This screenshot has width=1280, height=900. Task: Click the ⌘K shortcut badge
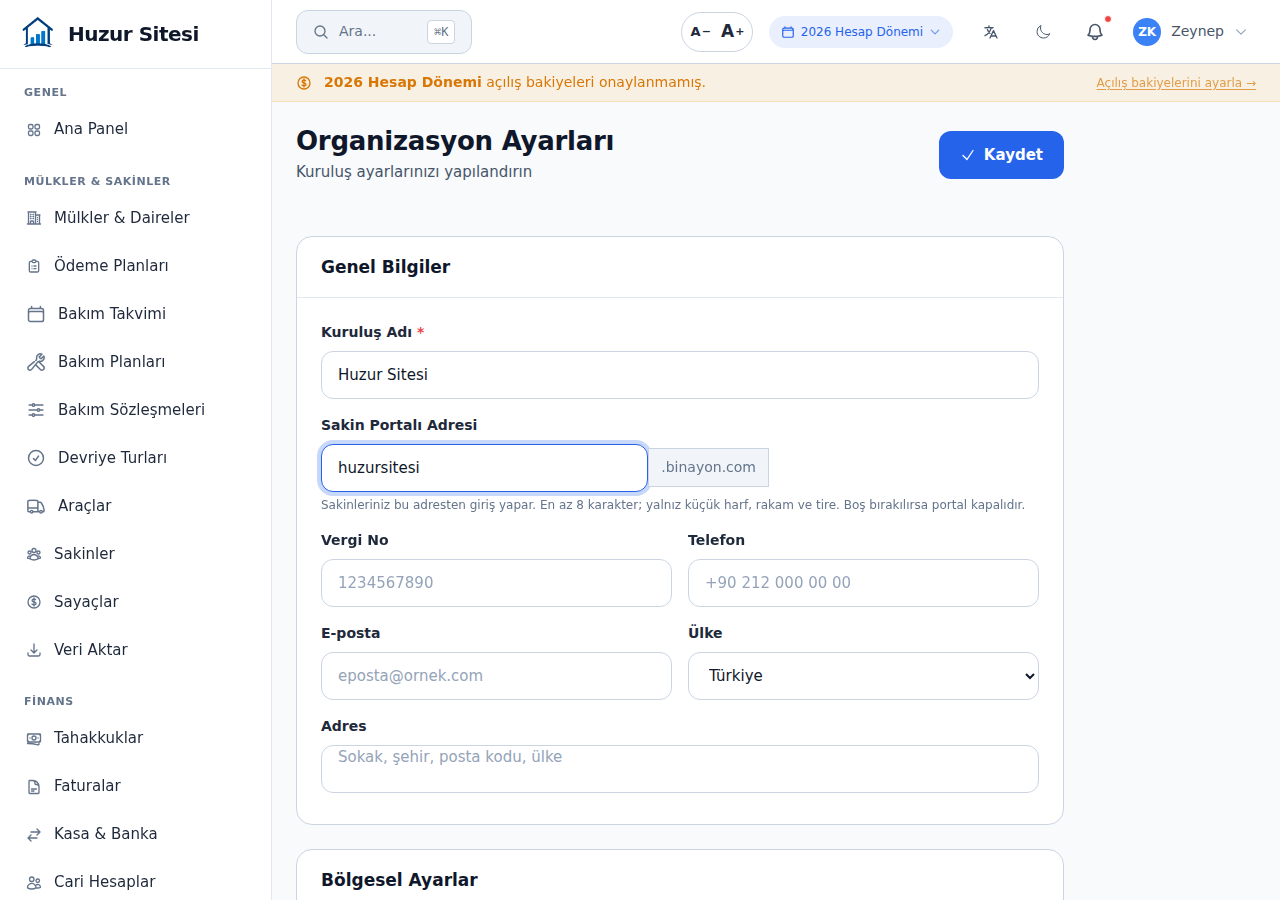pos(441,32)
